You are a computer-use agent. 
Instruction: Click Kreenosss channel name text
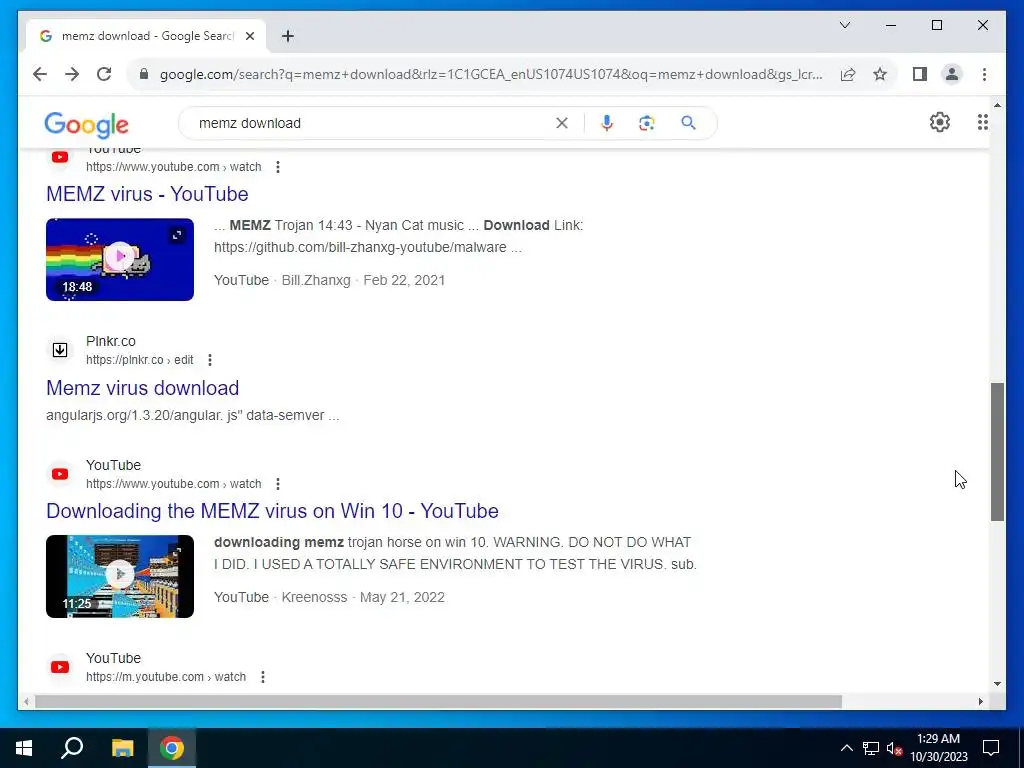point(314,597)
